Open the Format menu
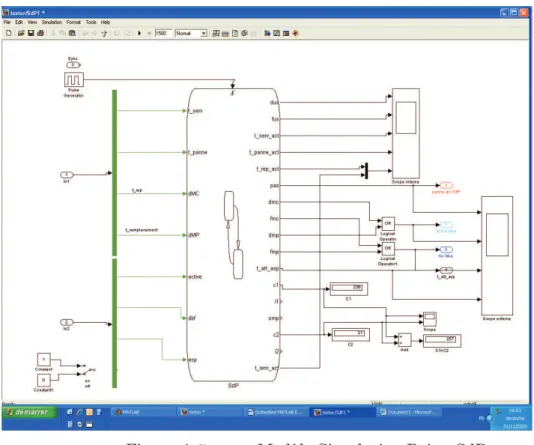The width and height of the screenshot is (534, 445). [74, 22]
